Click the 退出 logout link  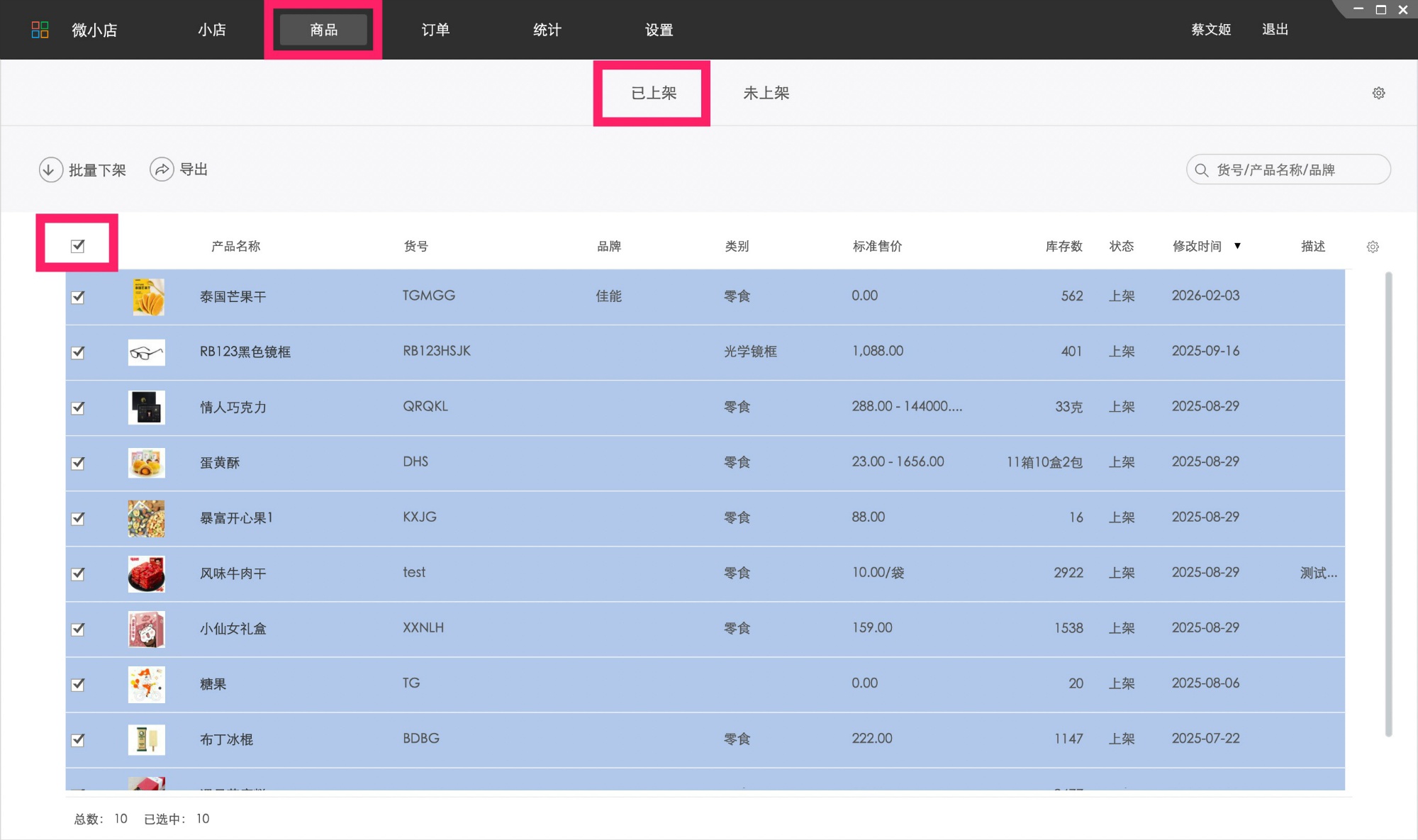[x=1275, y=30]
